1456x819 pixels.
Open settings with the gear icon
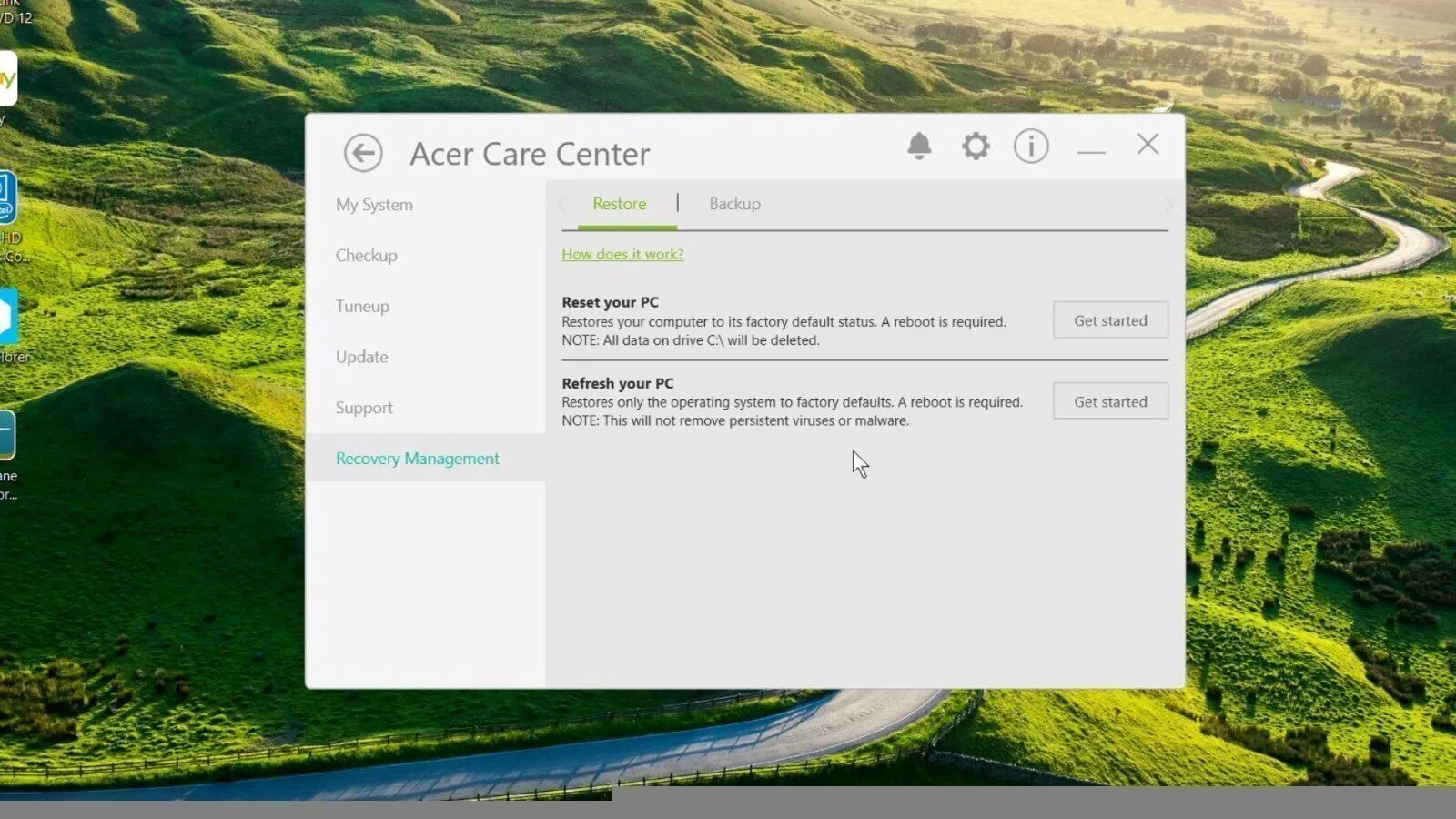(976, 146)
